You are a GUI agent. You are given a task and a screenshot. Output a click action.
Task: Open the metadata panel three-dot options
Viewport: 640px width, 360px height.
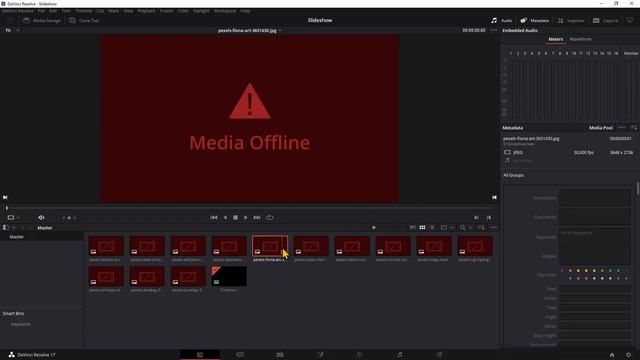click(621, 128)
